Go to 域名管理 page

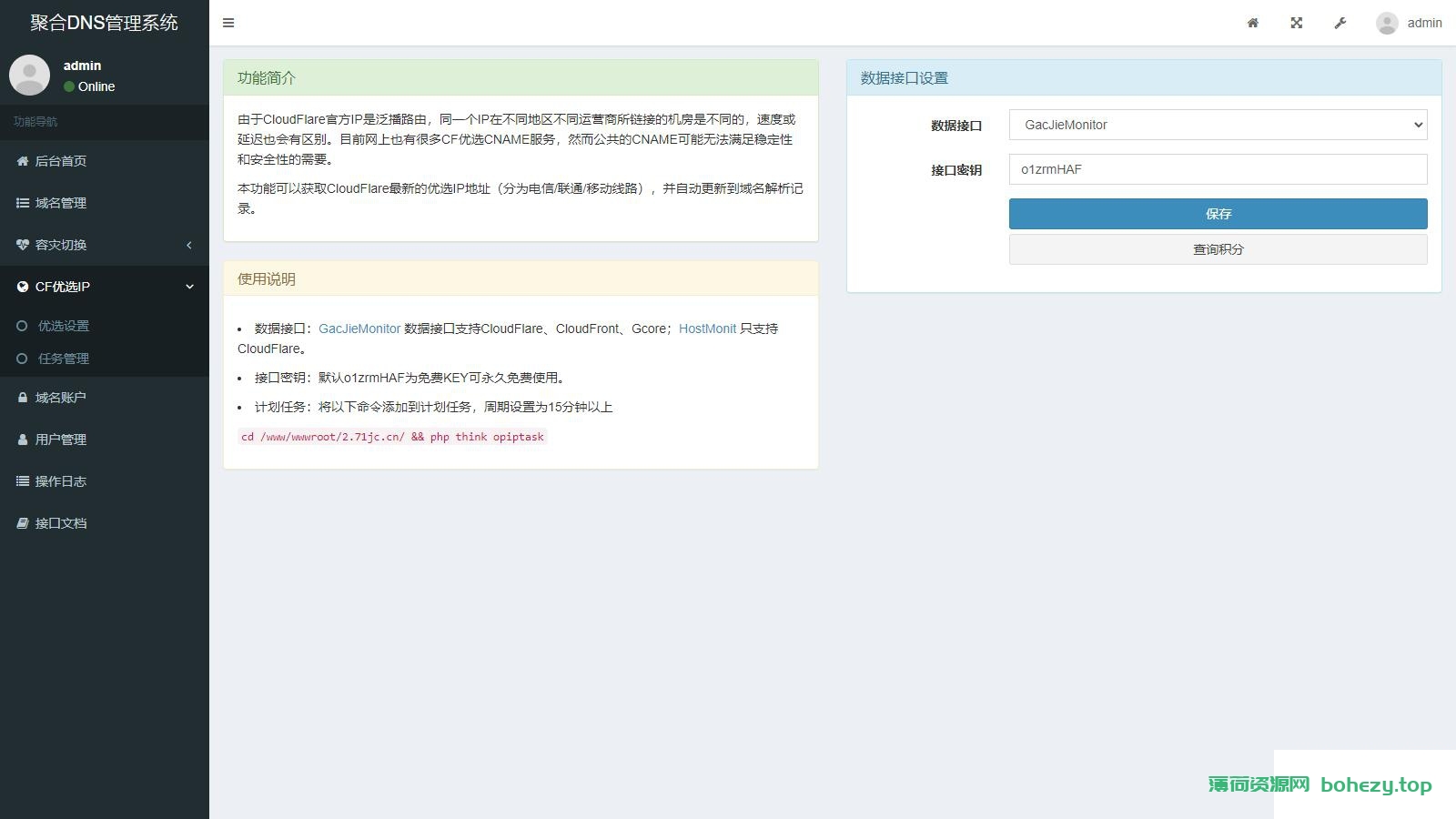coord(105,203)
